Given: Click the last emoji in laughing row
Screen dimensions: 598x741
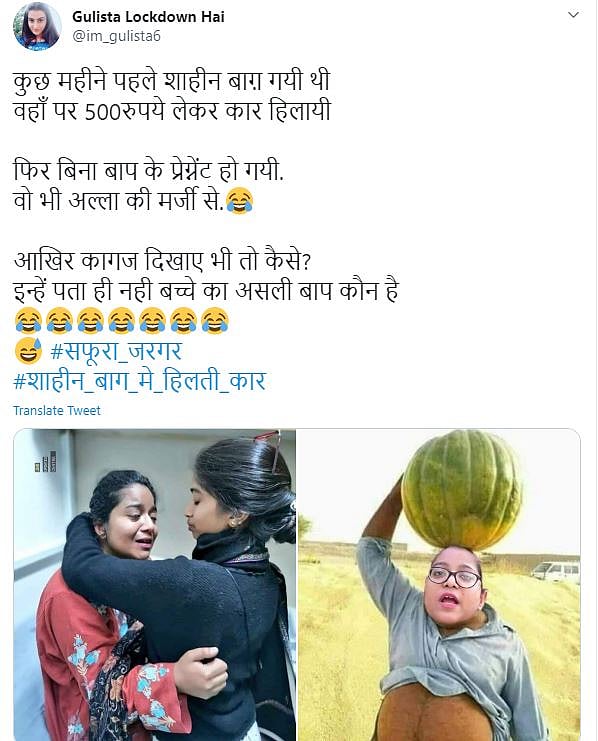Looking at the screenshot, I should (x=215, y=321).
